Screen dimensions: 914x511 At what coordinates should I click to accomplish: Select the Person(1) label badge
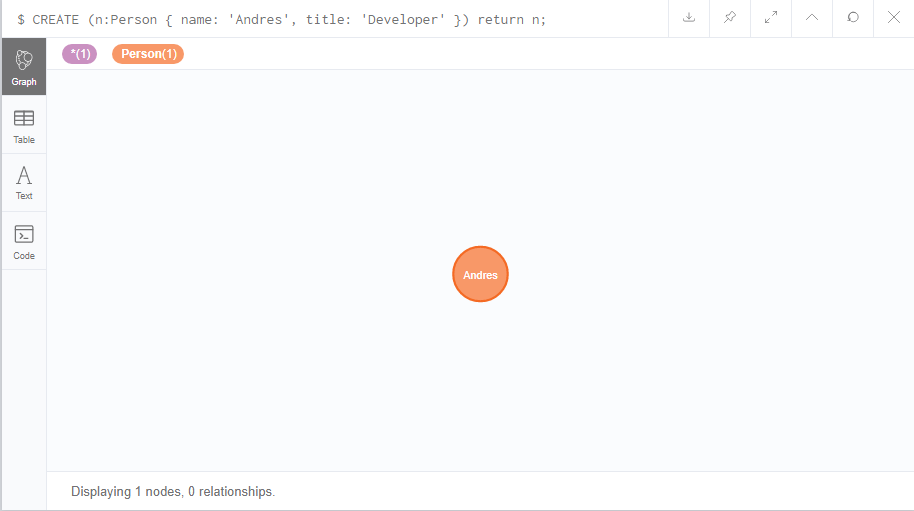coord(148,54)
